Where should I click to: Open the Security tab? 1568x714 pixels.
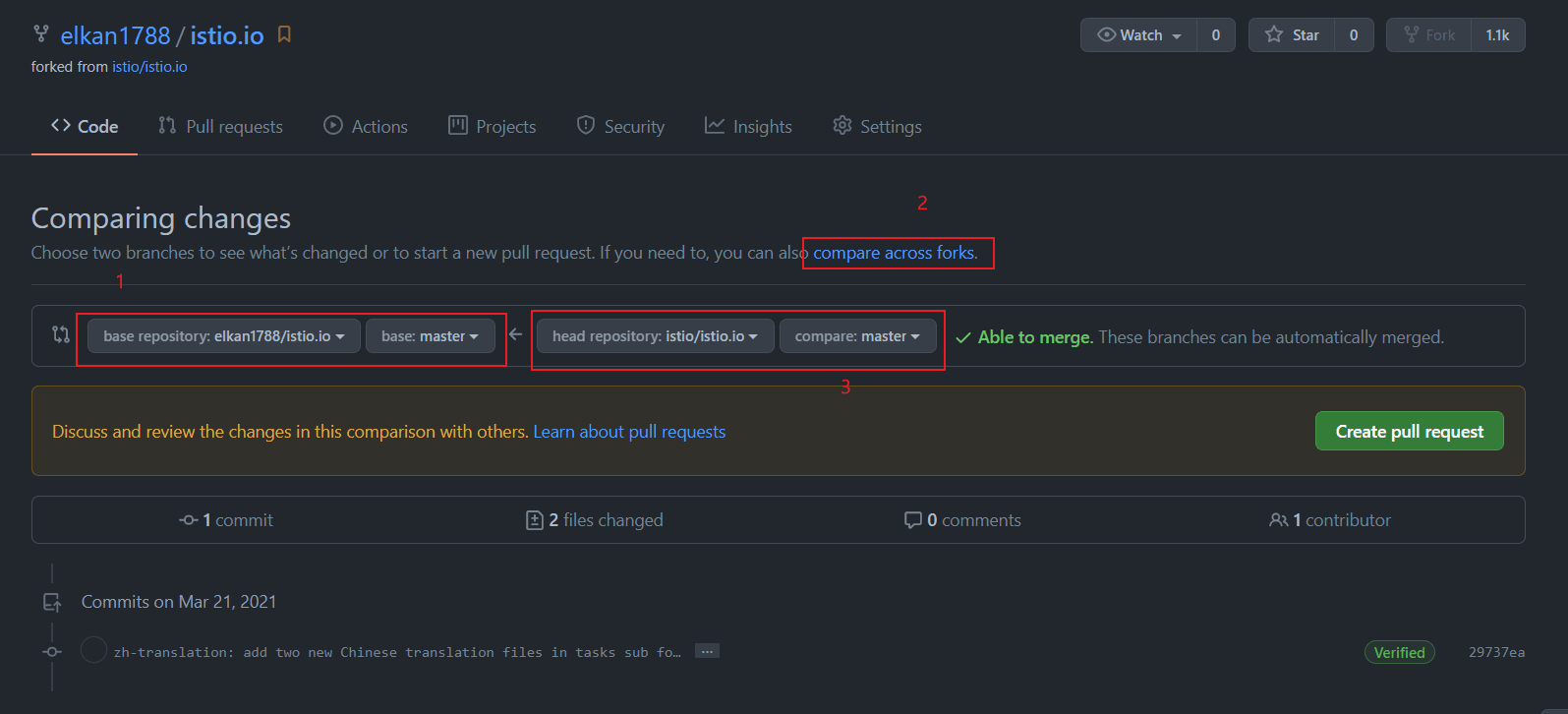pyautogui.click(x=620, y=126)
